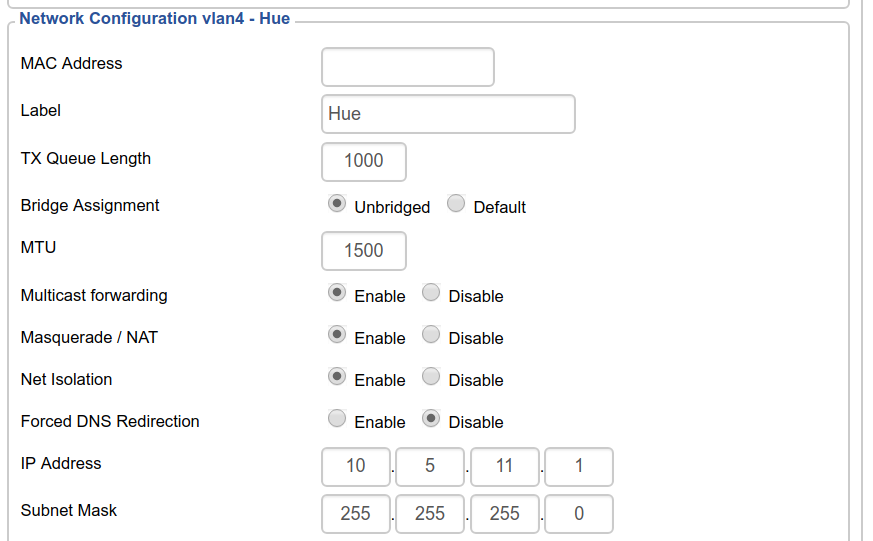The width and height of the screenshot is (873, 541).
Task: Click the first Subnet Mask octet field
Action: pyautogui.click(x=356, y=514)
